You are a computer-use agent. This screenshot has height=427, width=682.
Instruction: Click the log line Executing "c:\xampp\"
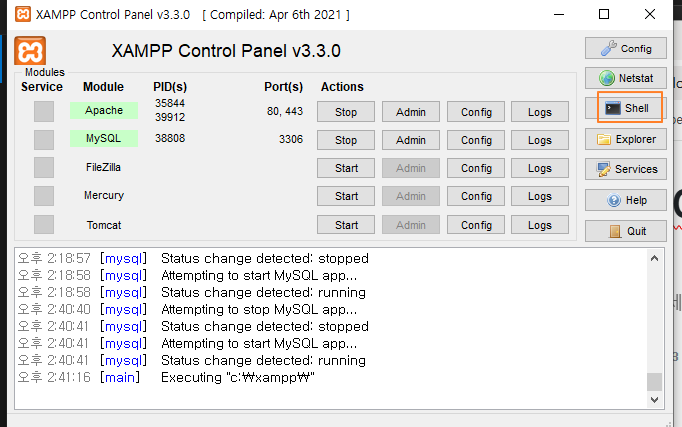click(237, 377)
